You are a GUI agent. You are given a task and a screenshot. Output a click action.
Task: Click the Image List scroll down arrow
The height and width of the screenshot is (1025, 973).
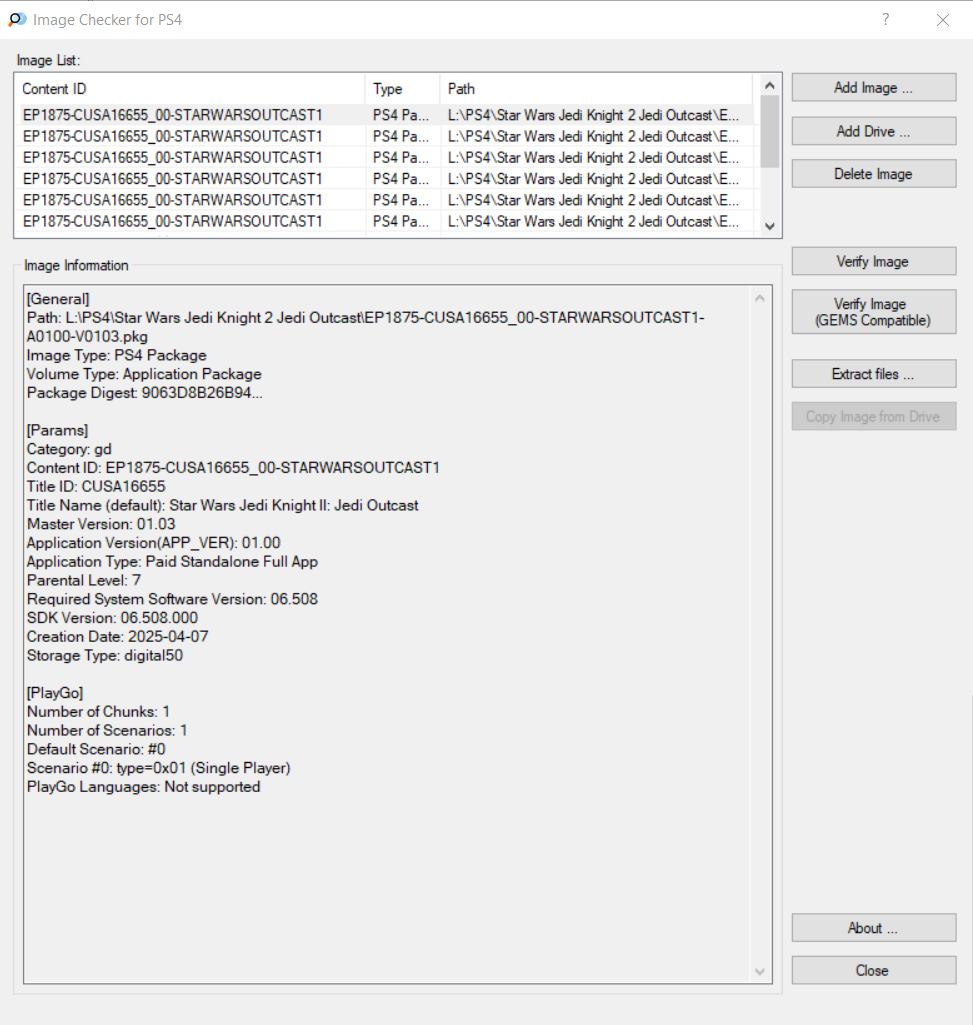point(769,227)
